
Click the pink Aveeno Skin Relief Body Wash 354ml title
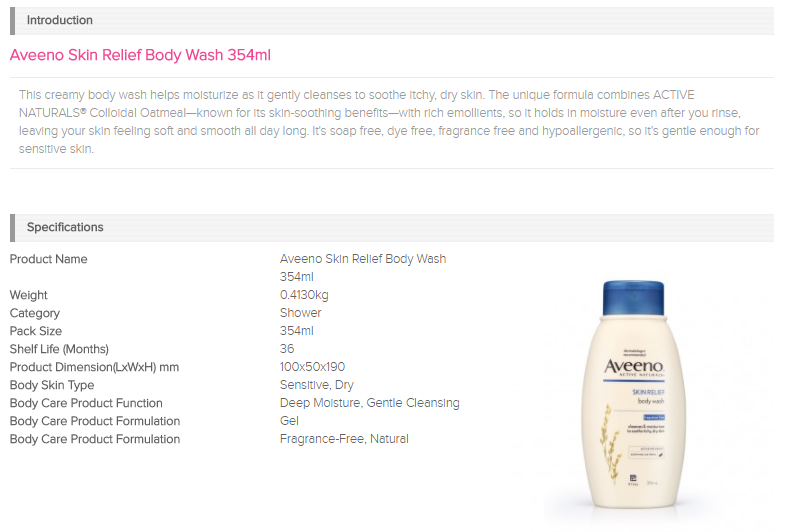pos(140,55)
